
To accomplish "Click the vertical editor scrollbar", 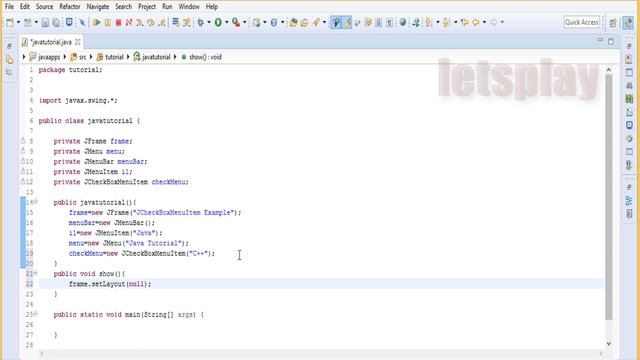I will pyautogui.click(x=609, y=197).
